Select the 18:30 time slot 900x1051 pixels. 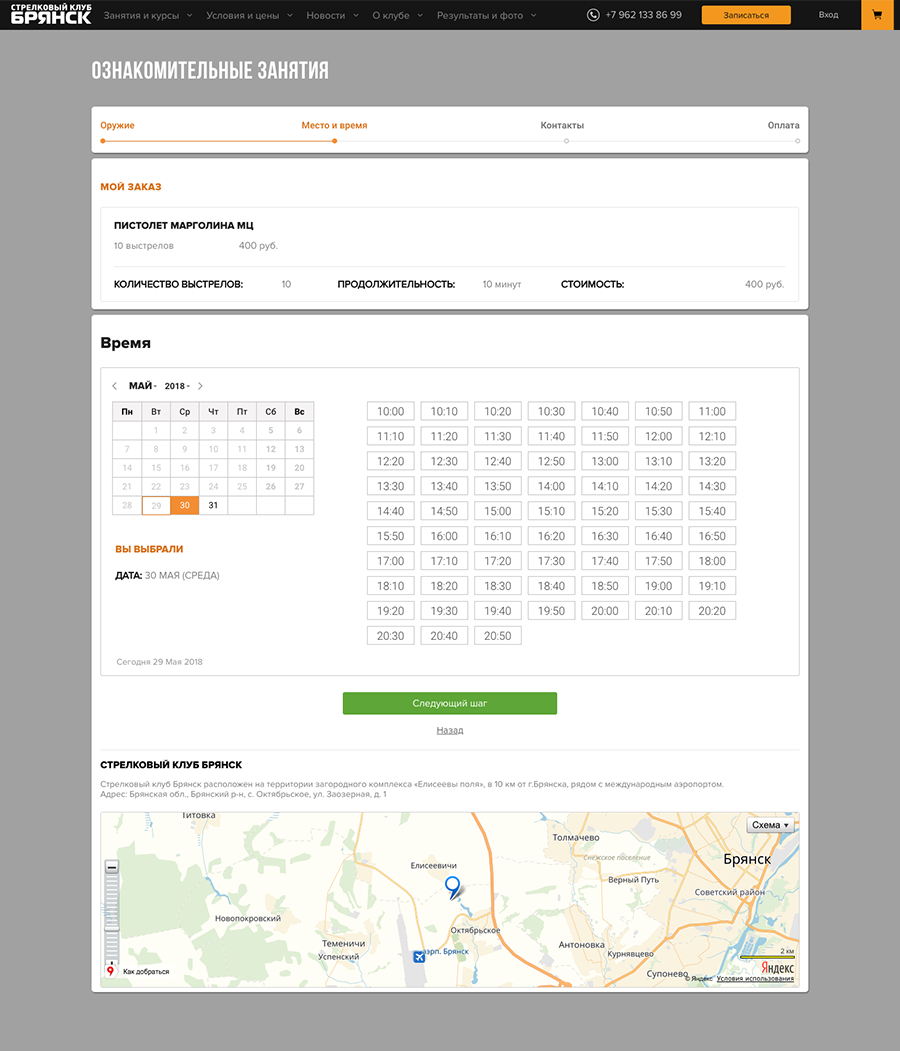498,586
